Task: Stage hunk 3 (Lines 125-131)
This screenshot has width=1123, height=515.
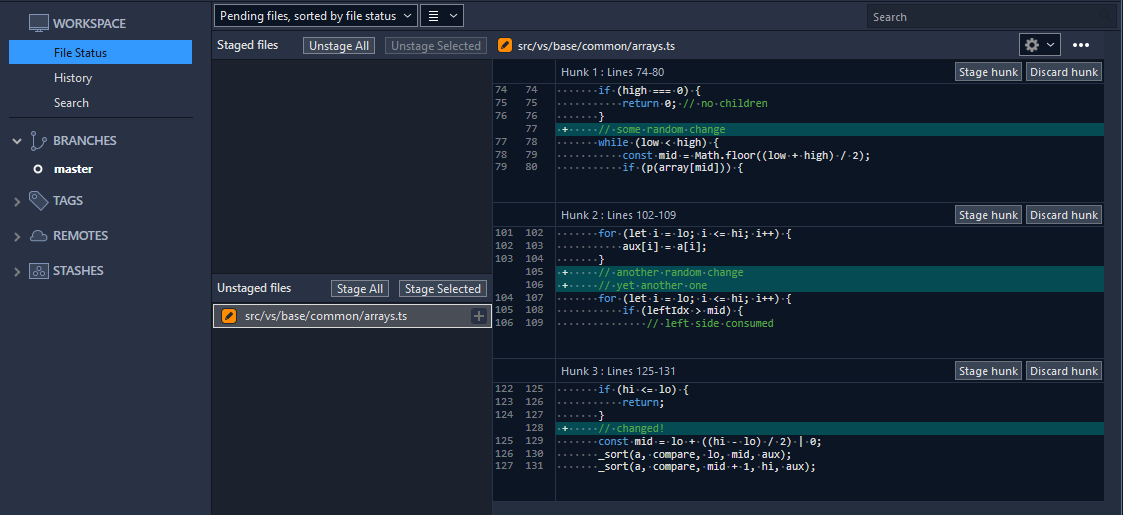Action: coord(988,371)
